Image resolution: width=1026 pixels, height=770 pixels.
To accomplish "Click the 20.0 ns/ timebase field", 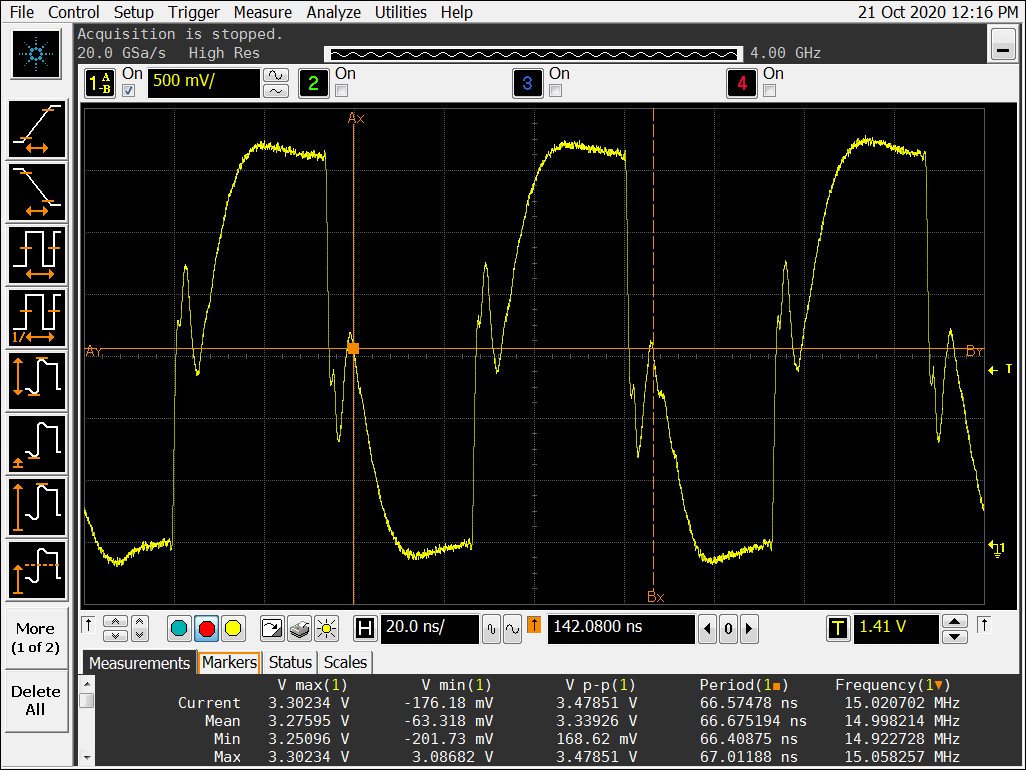I will pos(429,629).
